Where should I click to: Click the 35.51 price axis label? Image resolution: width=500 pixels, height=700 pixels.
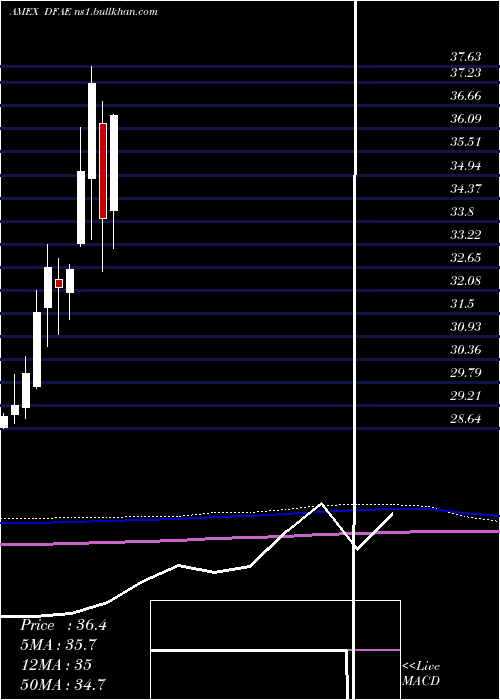coord(466,142)
